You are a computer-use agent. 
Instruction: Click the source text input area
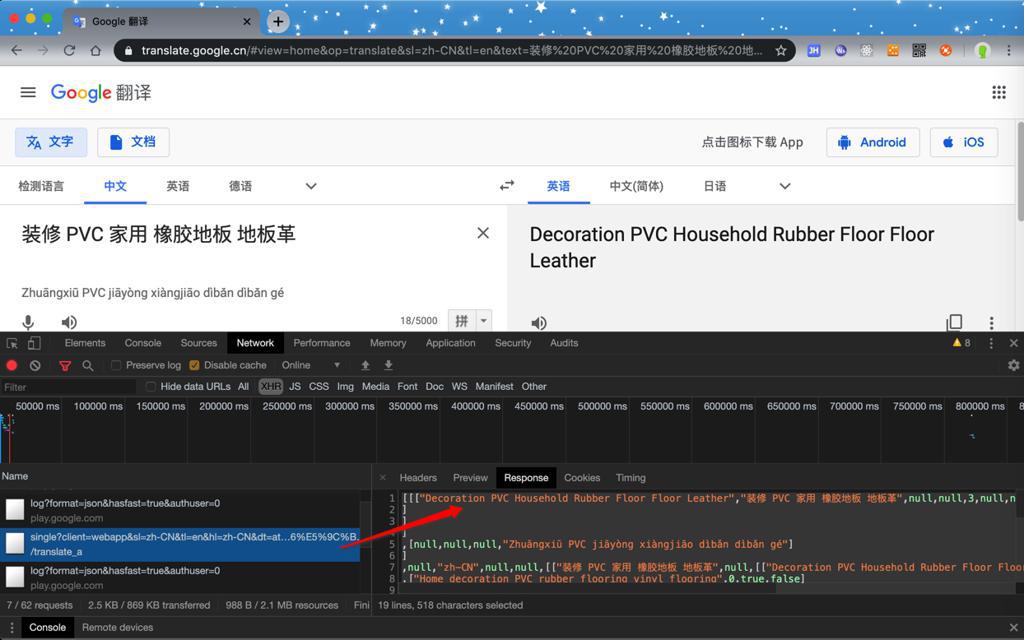[x=242, y=234]
